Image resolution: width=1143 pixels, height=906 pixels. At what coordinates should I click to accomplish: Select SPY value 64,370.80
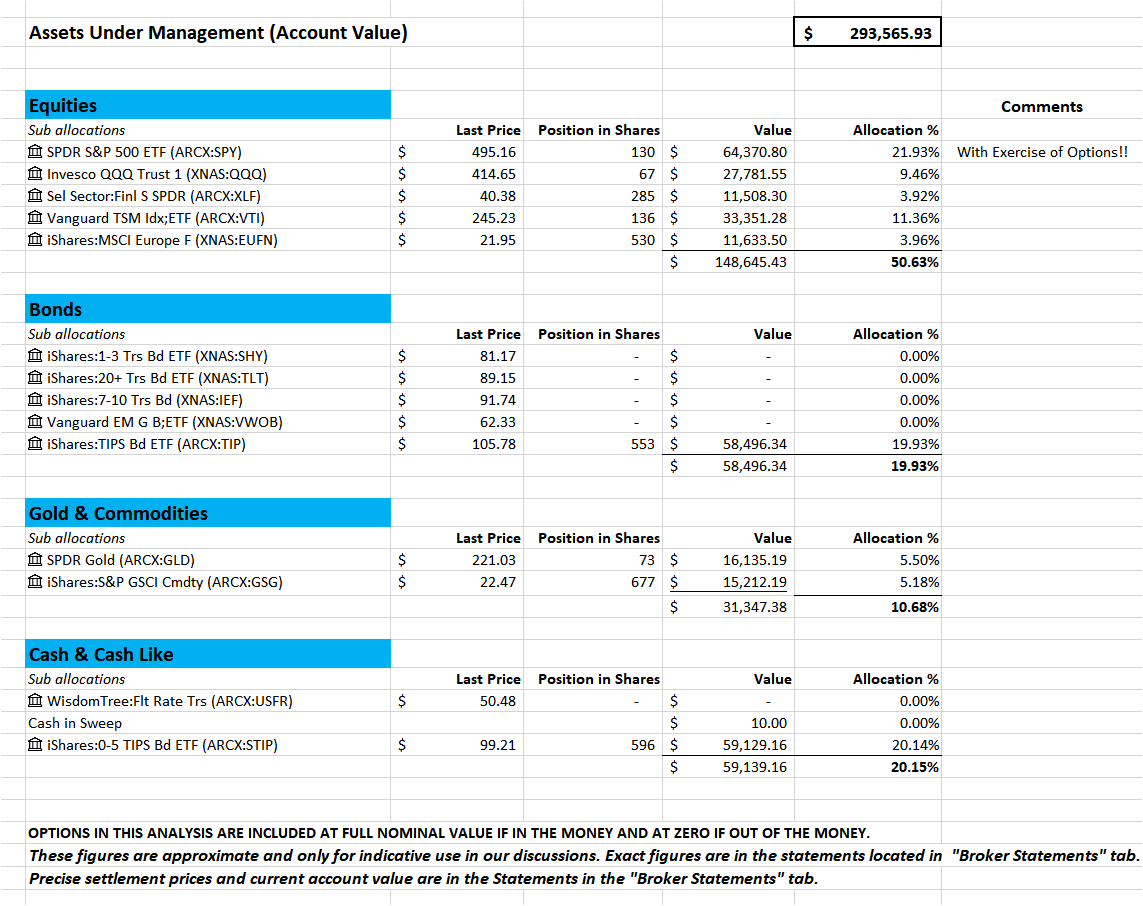tap(754, 152)
